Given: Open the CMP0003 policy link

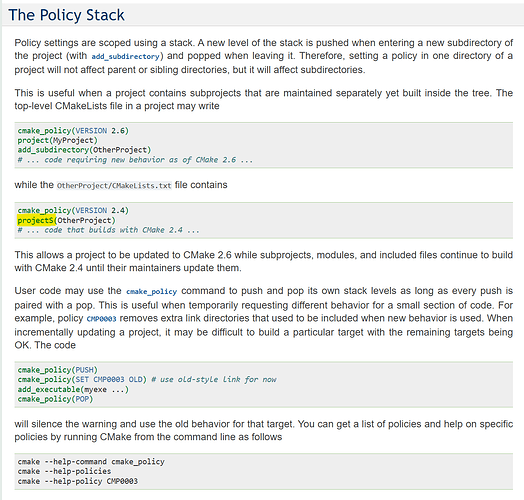Looking at the screenshot, I should pos(101,319).
